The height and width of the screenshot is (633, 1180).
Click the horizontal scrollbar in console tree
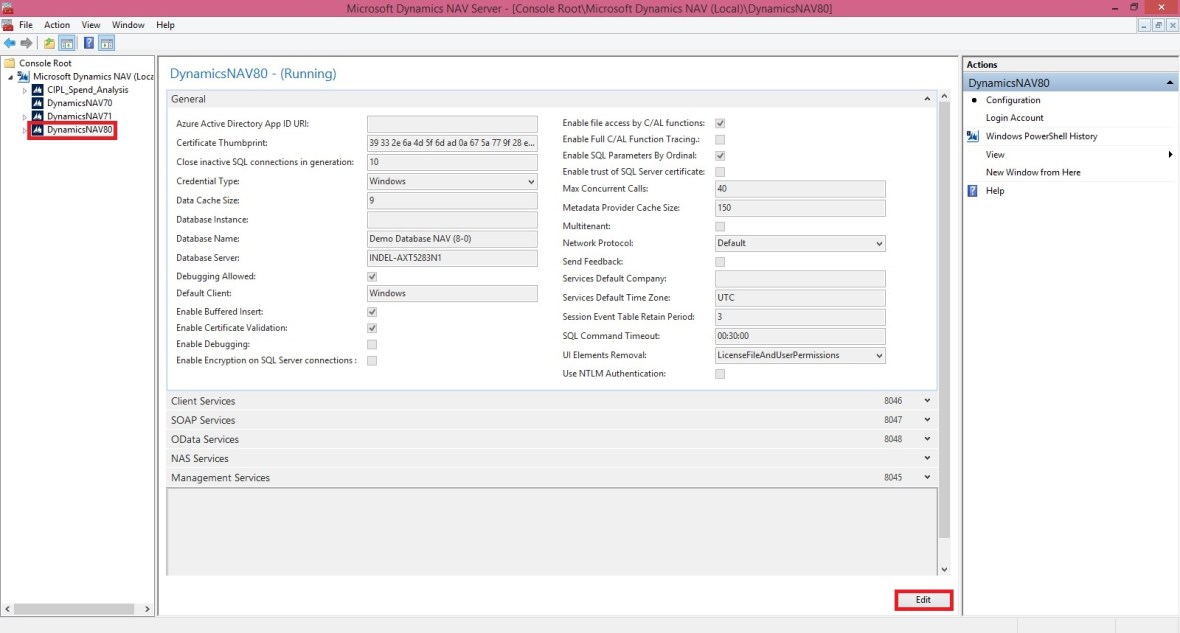click(x=78, y=608)
